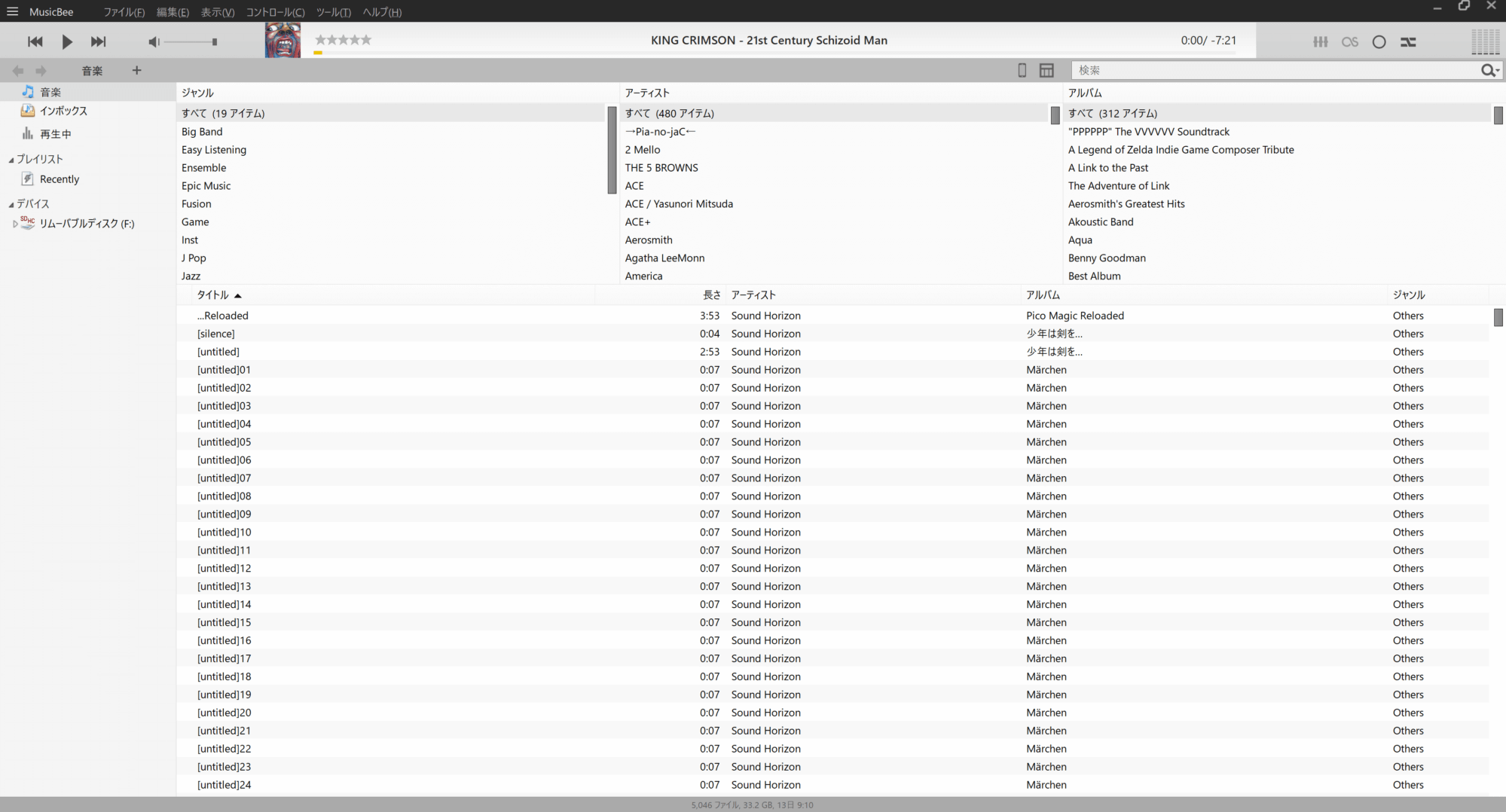Select the ...Reloaded track row
Image resolution: width=1506 pixels, height=812 pixels.
tap(832, 316)
